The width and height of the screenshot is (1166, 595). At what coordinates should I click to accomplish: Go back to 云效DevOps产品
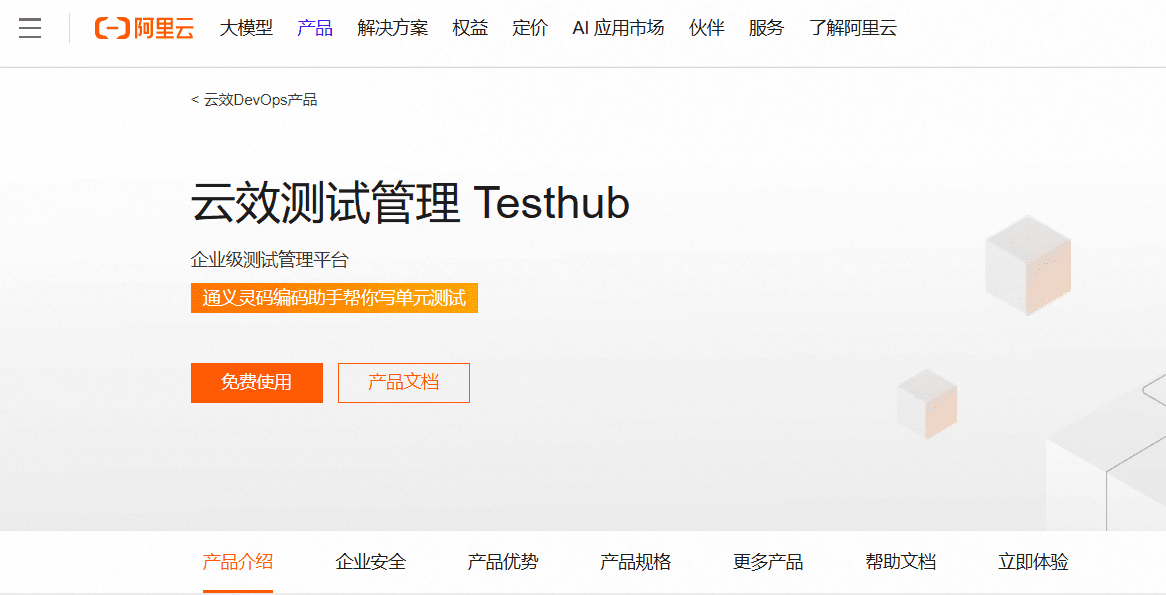(254, 100)
